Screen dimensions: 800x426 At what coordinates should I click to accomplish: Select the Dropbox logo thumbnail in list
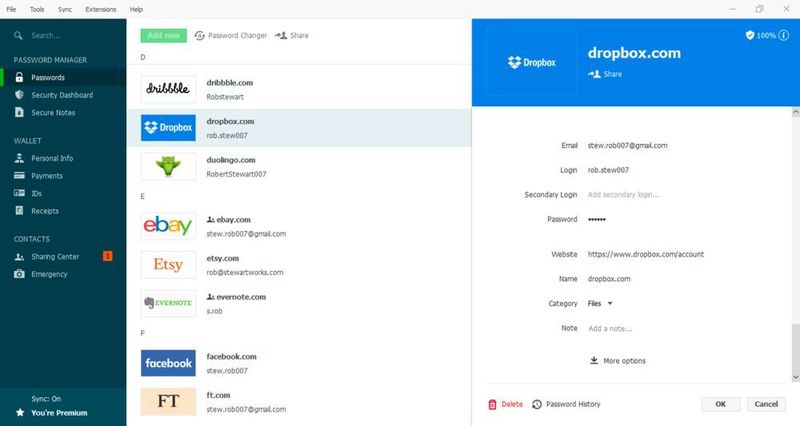pyautogui.click(x=168, y=128)
